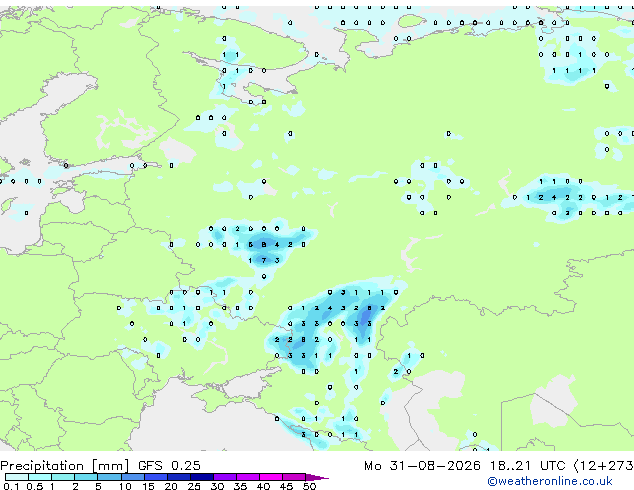The height and width of the screenshot is (490, 634).
Task: Select the 0.5–1 mm legend color box
Action: (x=40, y=477)
